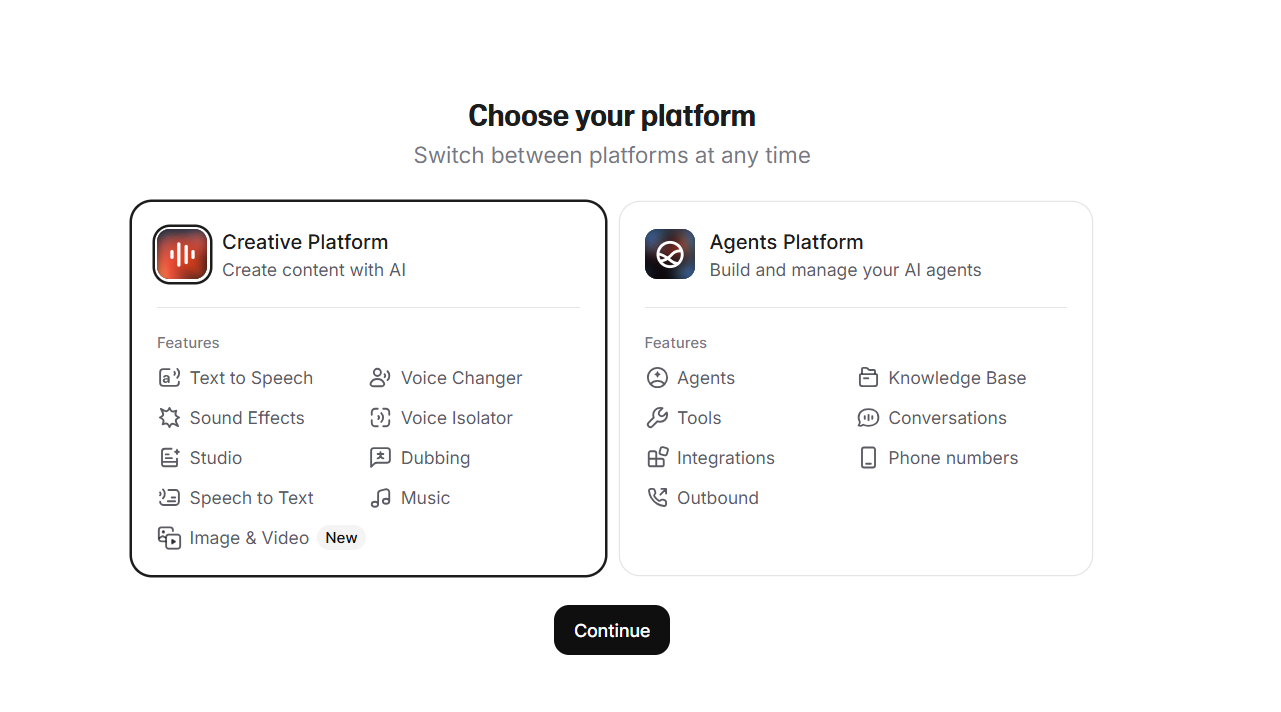1281x712 pixels.
Task: Select the Text to Speech feature icon
Action: (x=170, y=378)
